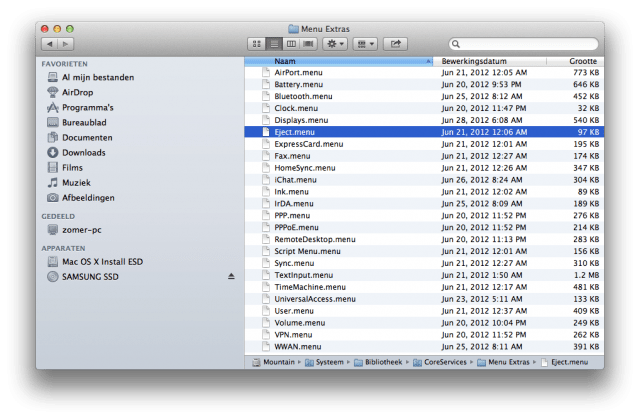Screen dimensions: 640x419
Task: Navigate back with the back arrow
Action: (47, 44)
